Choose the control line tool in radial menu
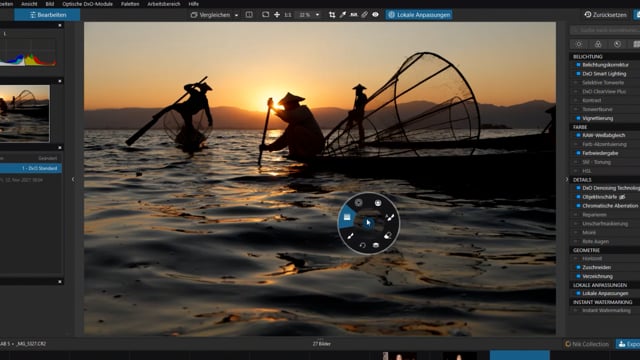Viewport: 640px width, 360px height. coord(378,203)
